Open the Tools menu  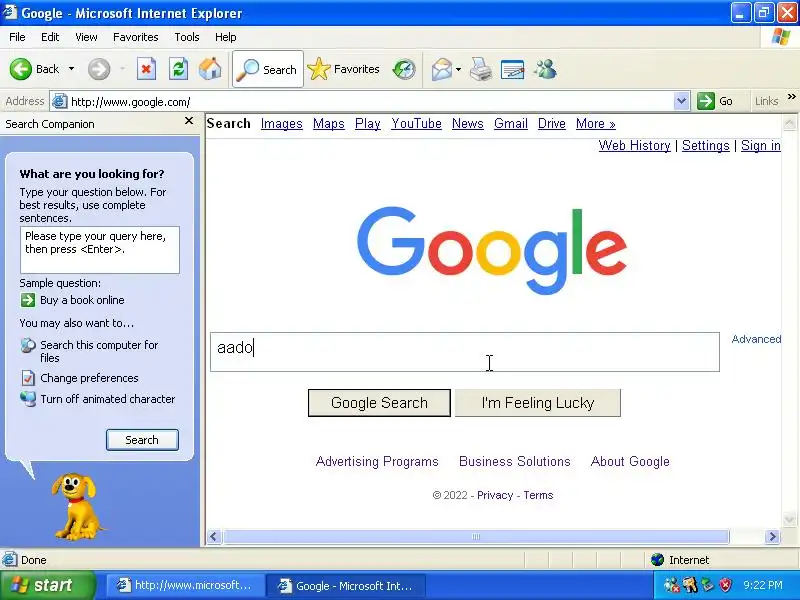pos(187,37)
